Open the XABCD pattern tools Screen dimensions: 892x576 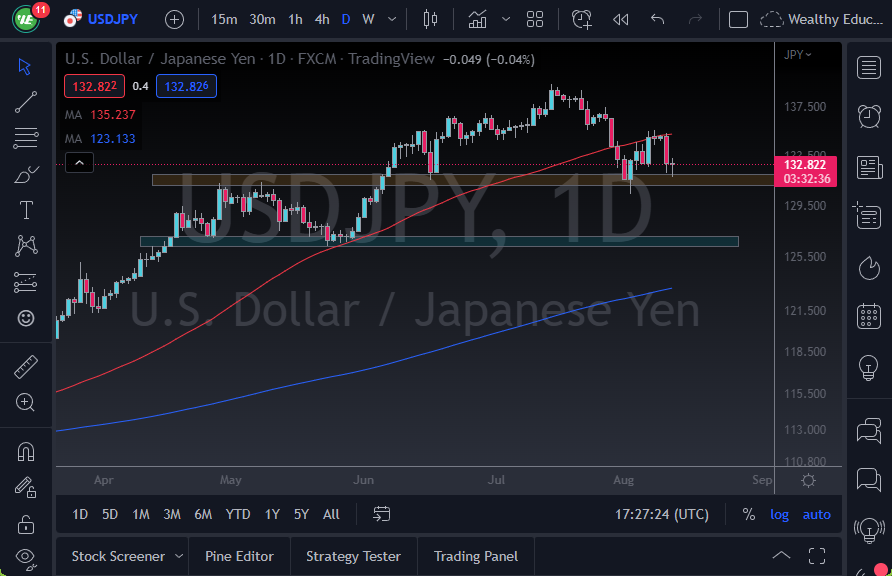pyautogui.click(x=26, y=245)
